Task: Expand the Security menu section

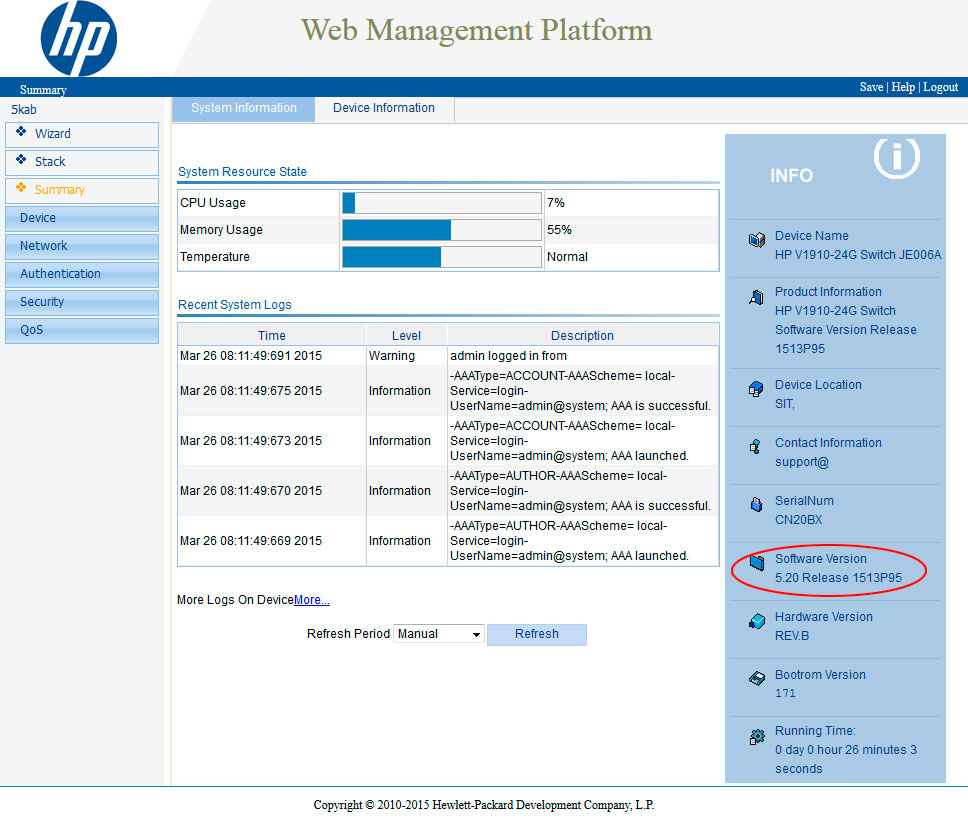Action: (81, 302)
